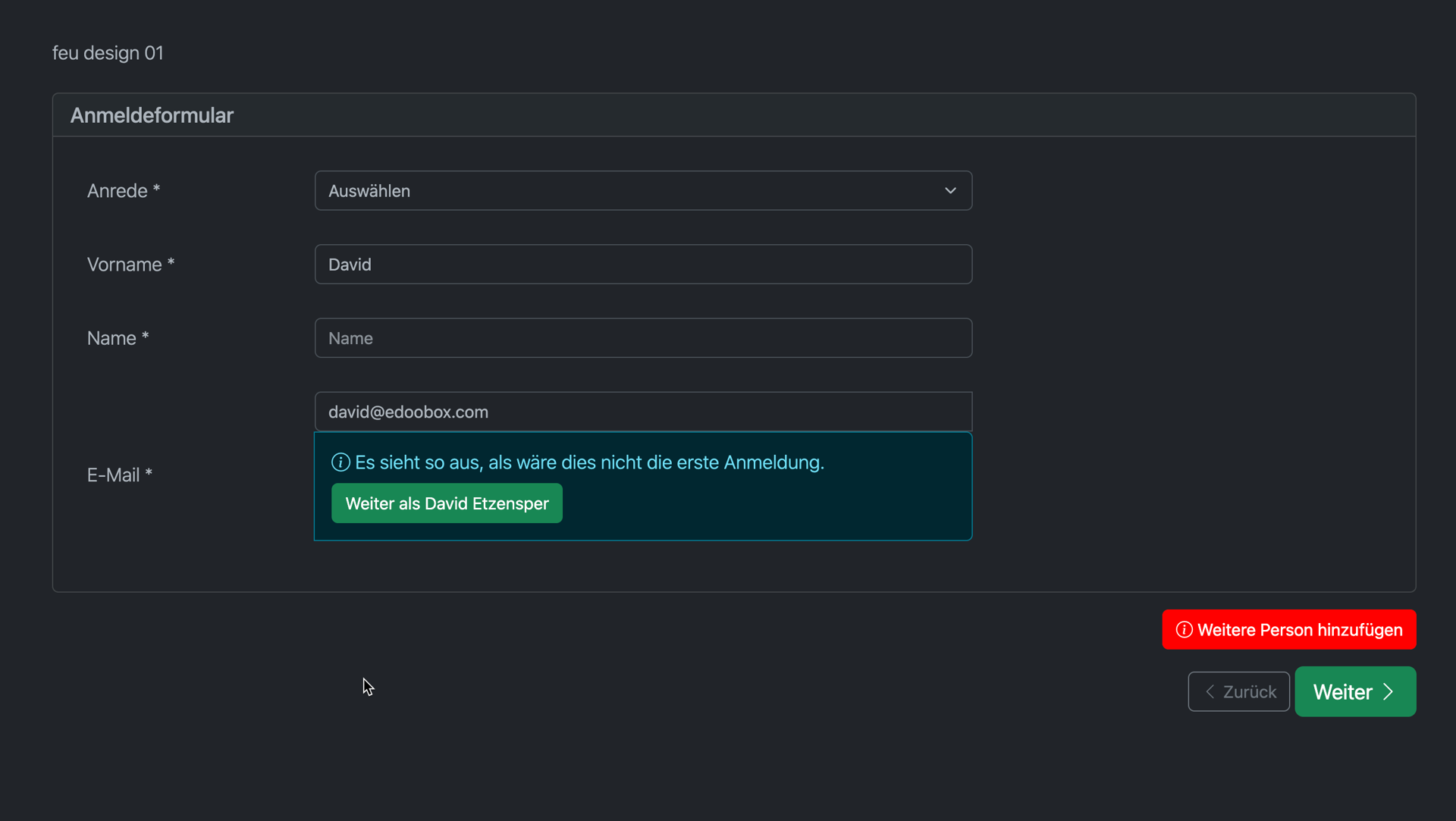Click the E-Mail * field label

tap(120, 475)
